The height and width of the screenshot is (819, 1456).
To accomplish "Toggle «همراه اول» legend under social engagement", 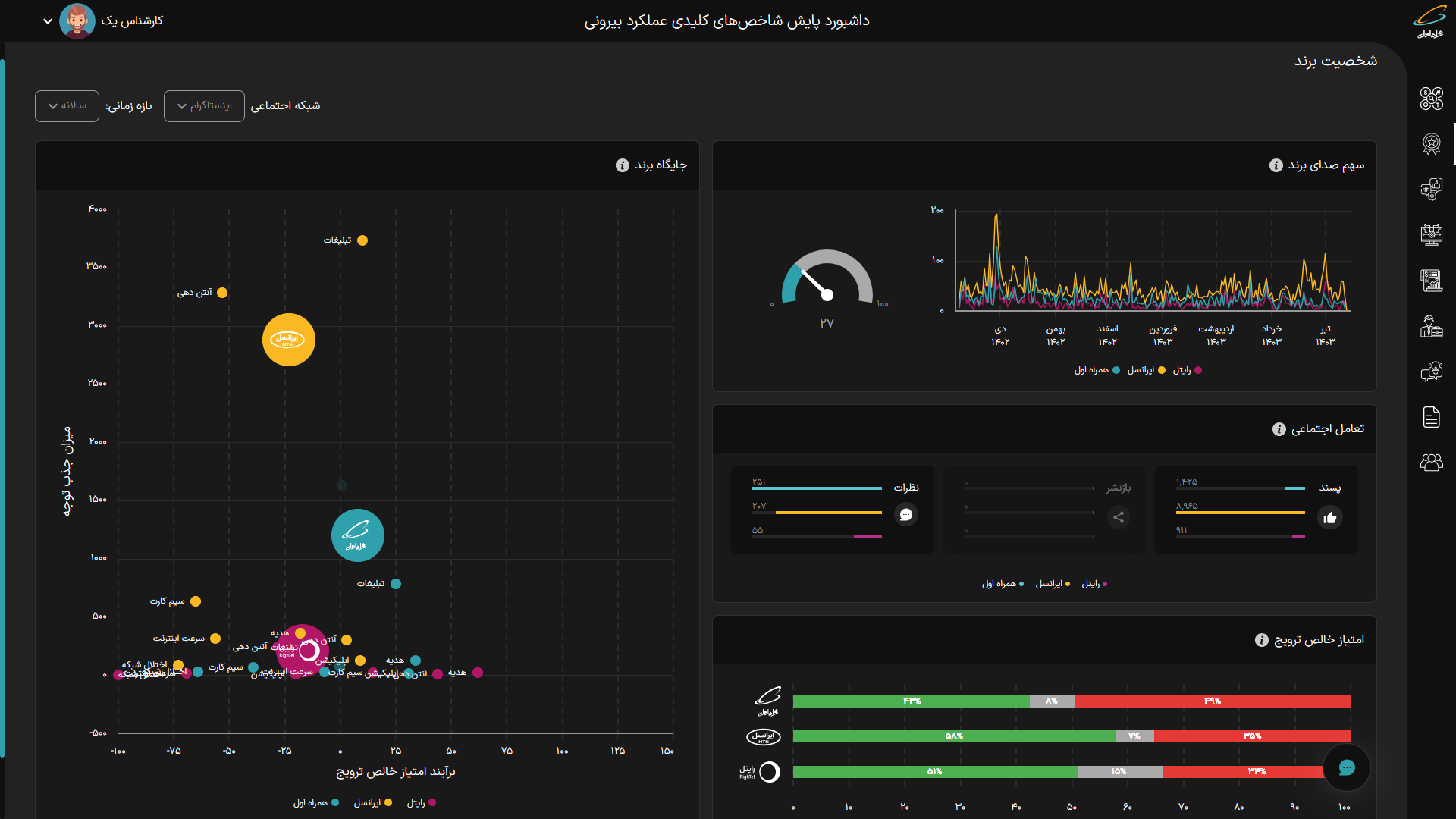I will pos(1003,584).
